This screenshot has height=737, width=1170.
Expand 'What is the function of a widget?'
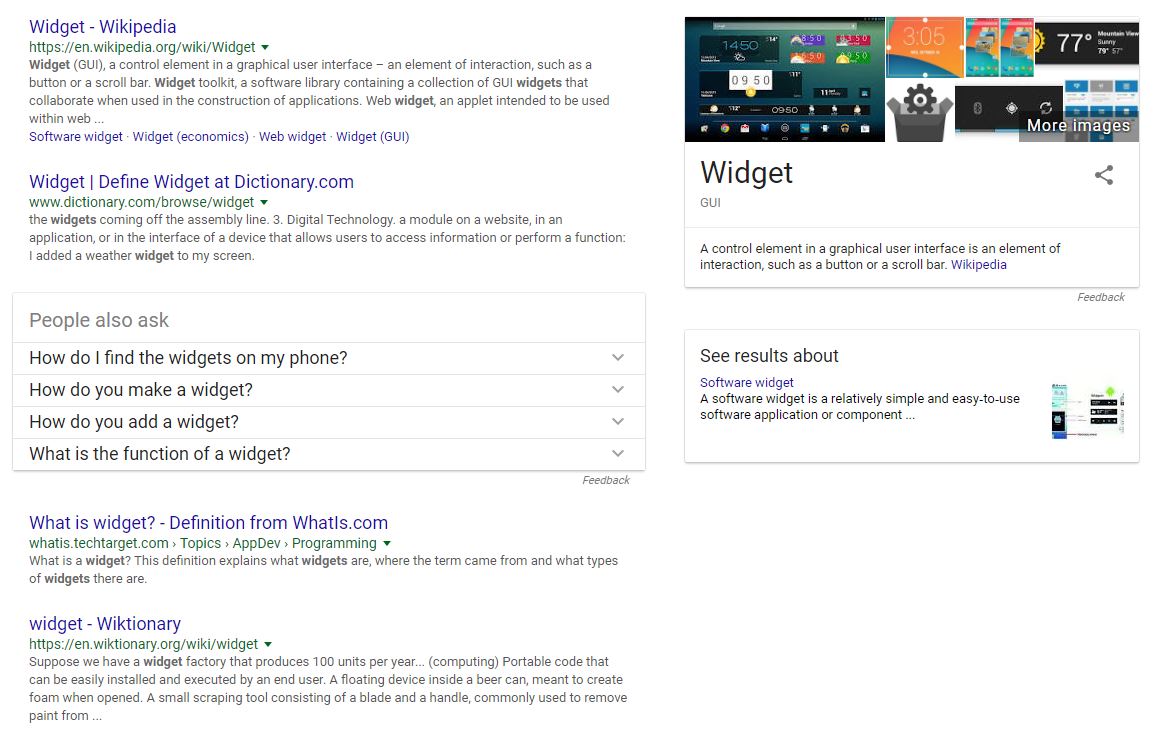[x=329, y=454]
